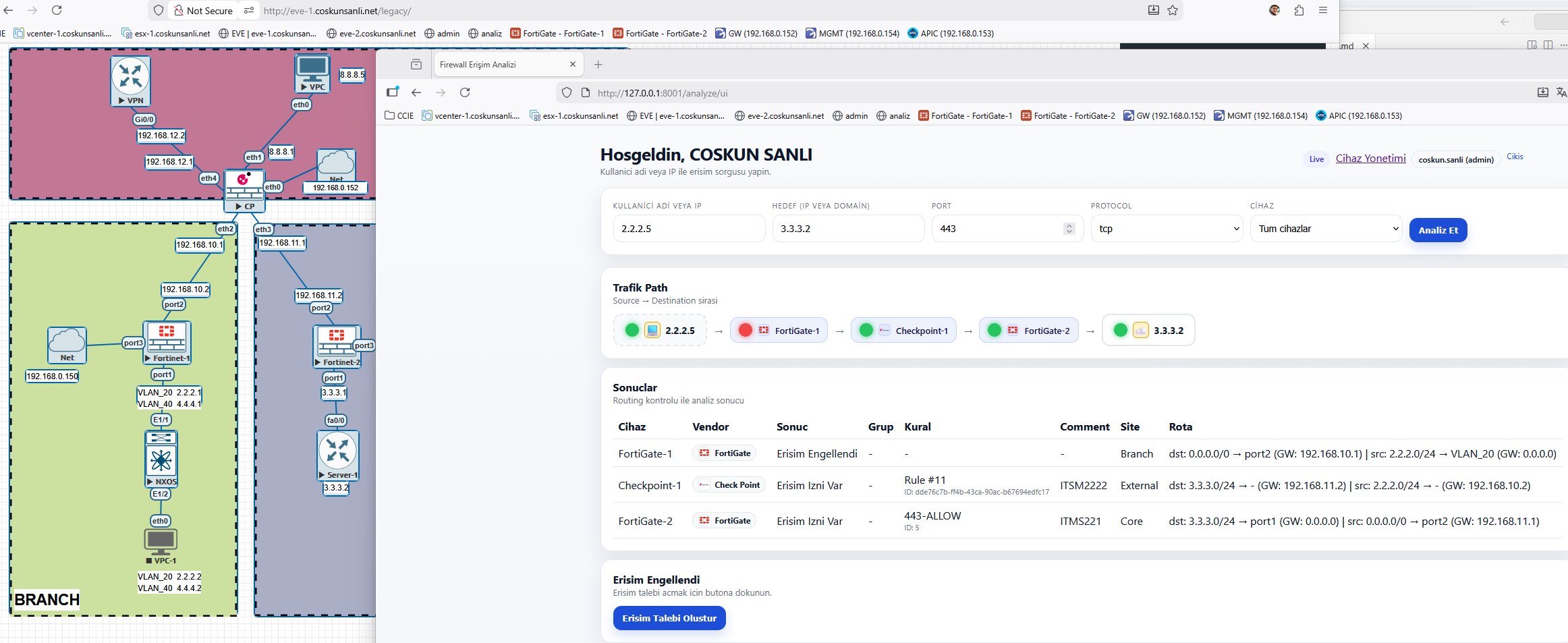Click the VPC-1 computer node

[161, 541]
